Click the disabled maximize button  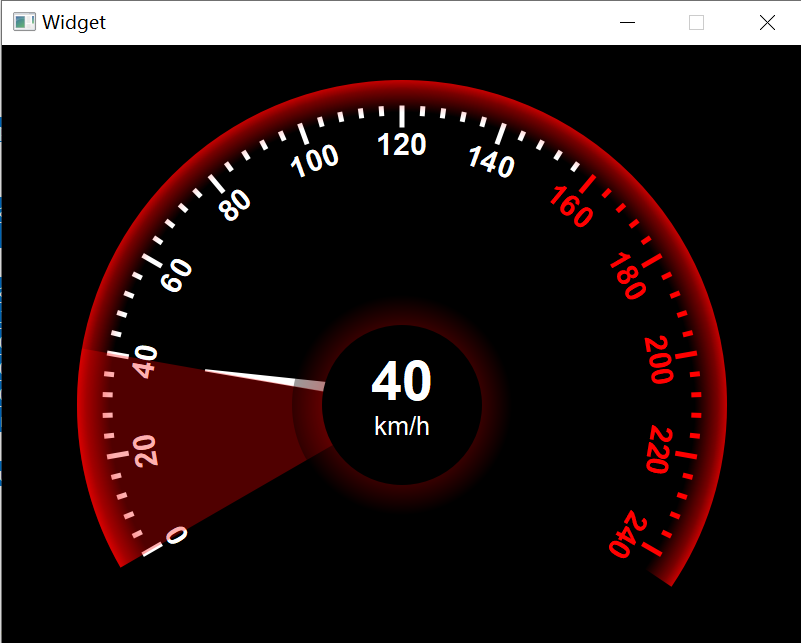pos(696,22)
